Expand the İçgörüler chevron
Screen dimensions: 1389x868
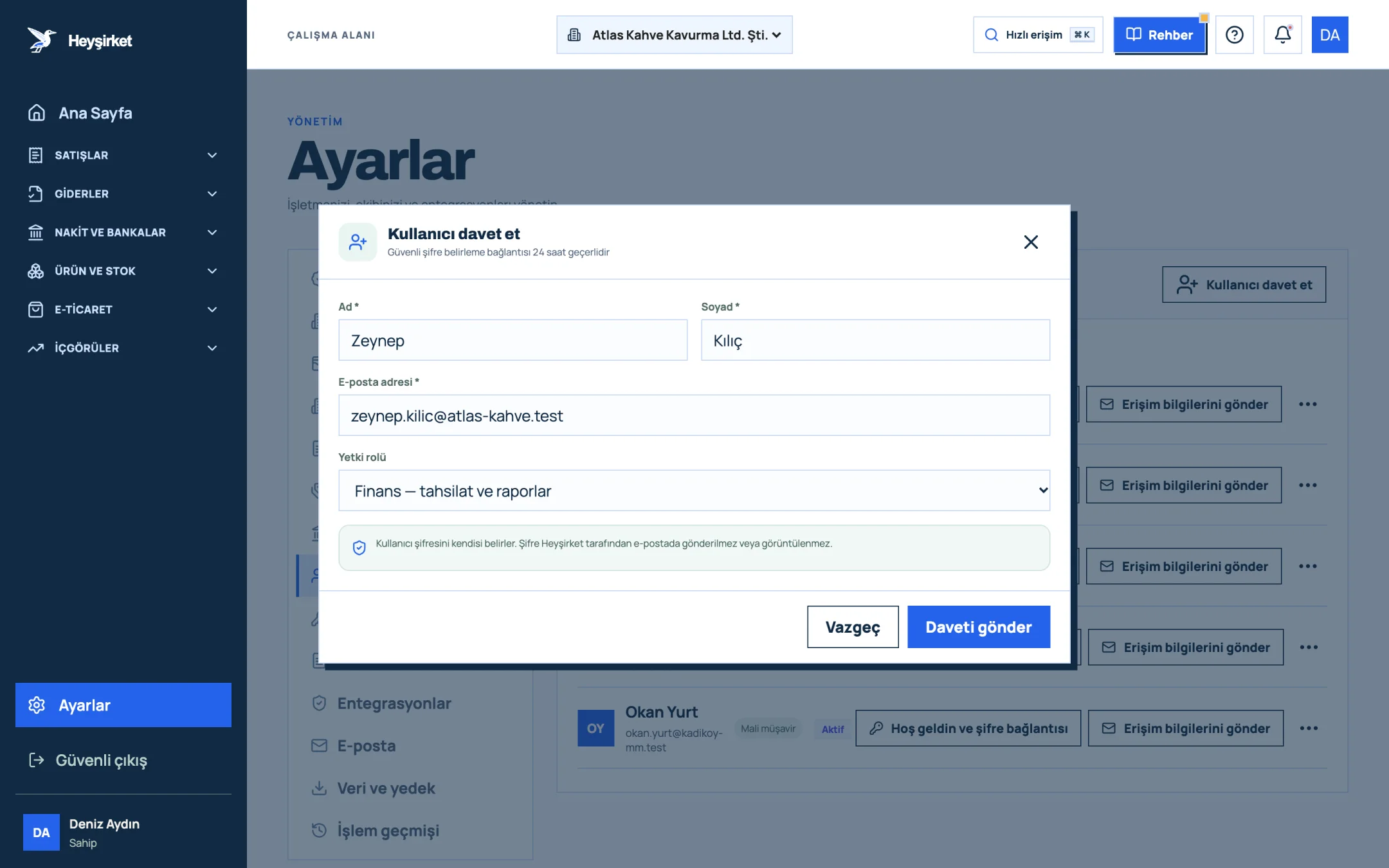tap(212, 348)
